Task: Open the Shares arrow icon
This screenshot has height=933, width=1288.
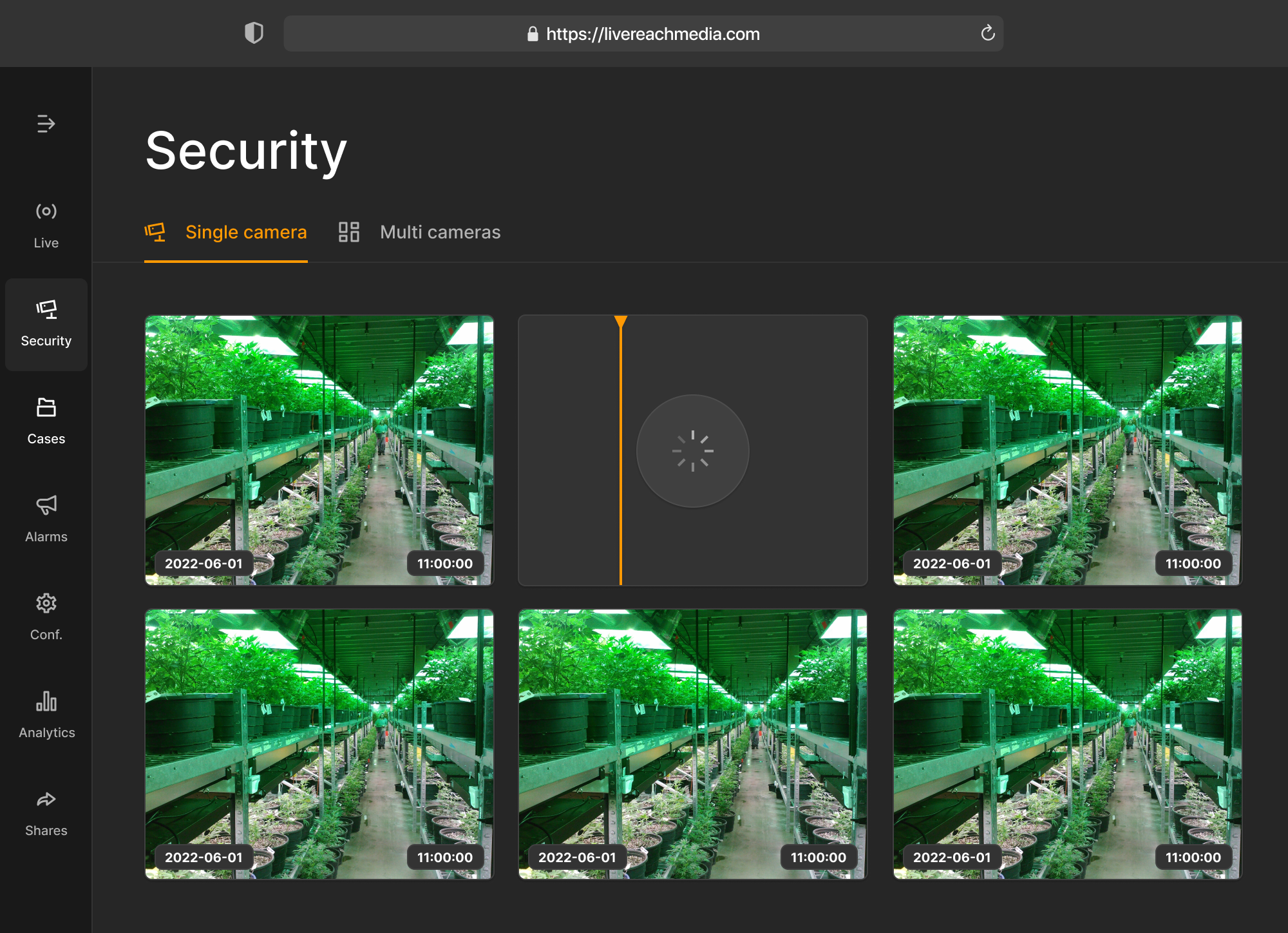Action: pyautogui.click(x=46, y=799)
